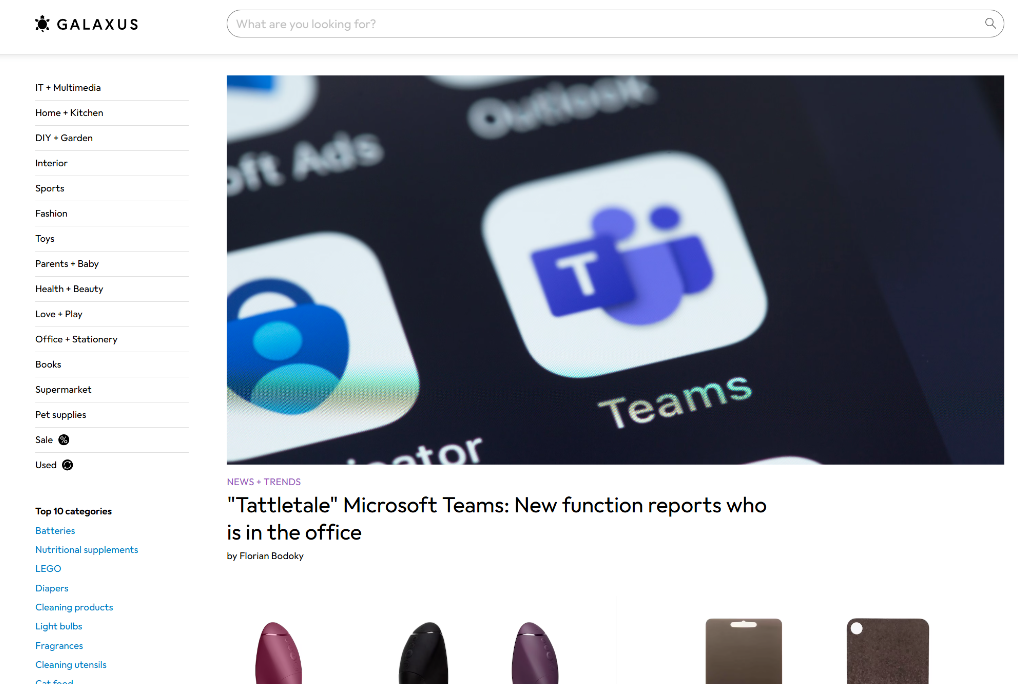Select the Office + Stationery category

77,339
